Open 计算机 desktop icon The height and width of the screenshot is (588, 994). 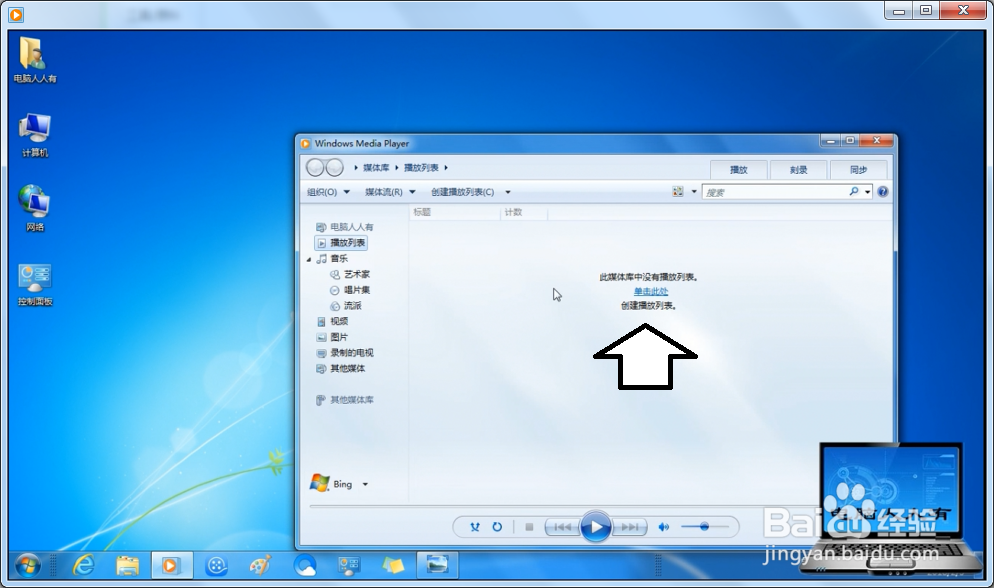click(35, 136)
